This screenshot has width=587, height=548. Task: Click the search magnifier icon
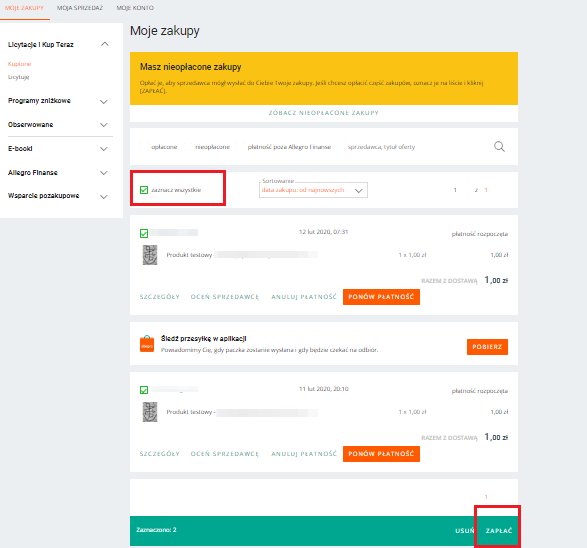pyautogui.click(x=499, y=146)
